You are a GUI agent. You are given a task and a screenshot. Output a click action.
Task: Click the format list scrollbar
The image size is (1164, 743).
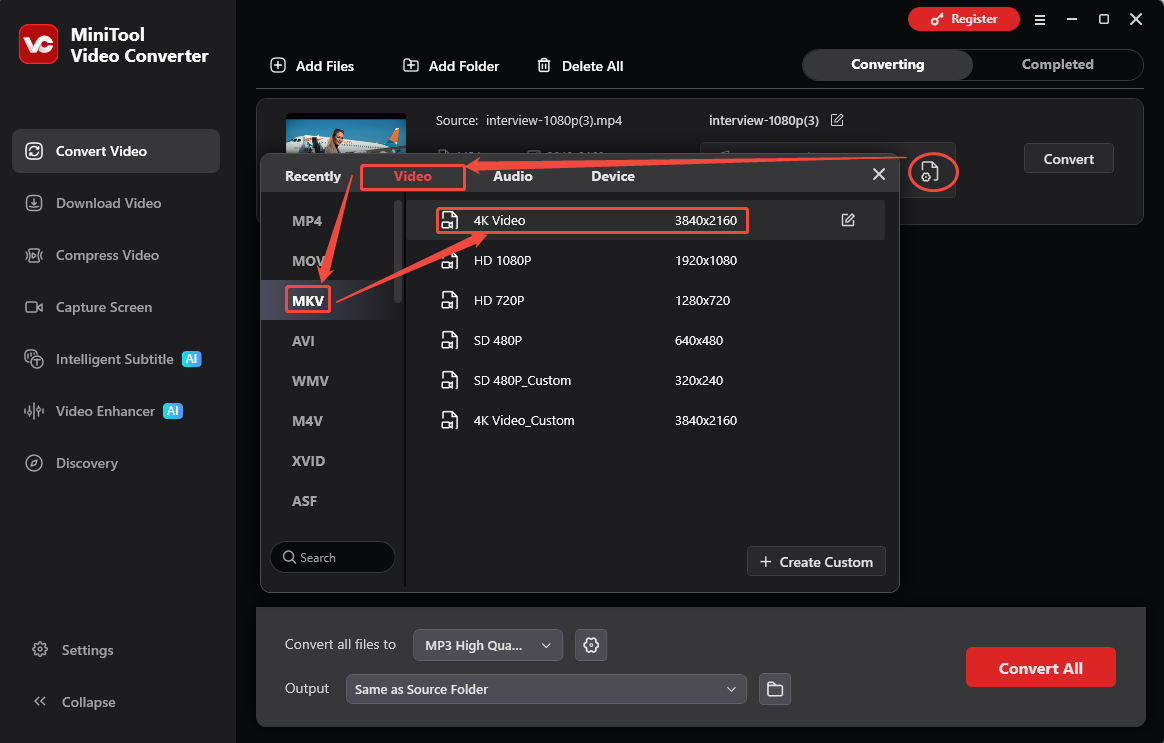[398, 252]
